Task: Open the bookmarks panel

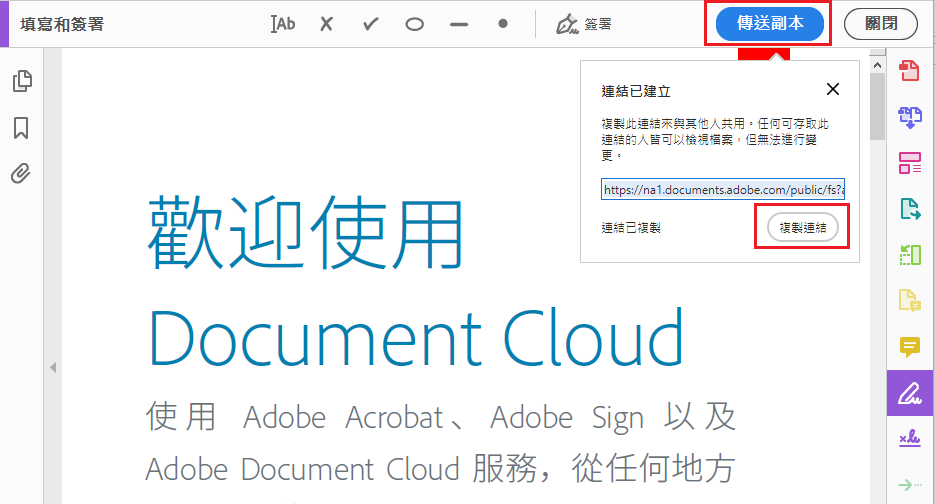Action: [21, 128]
